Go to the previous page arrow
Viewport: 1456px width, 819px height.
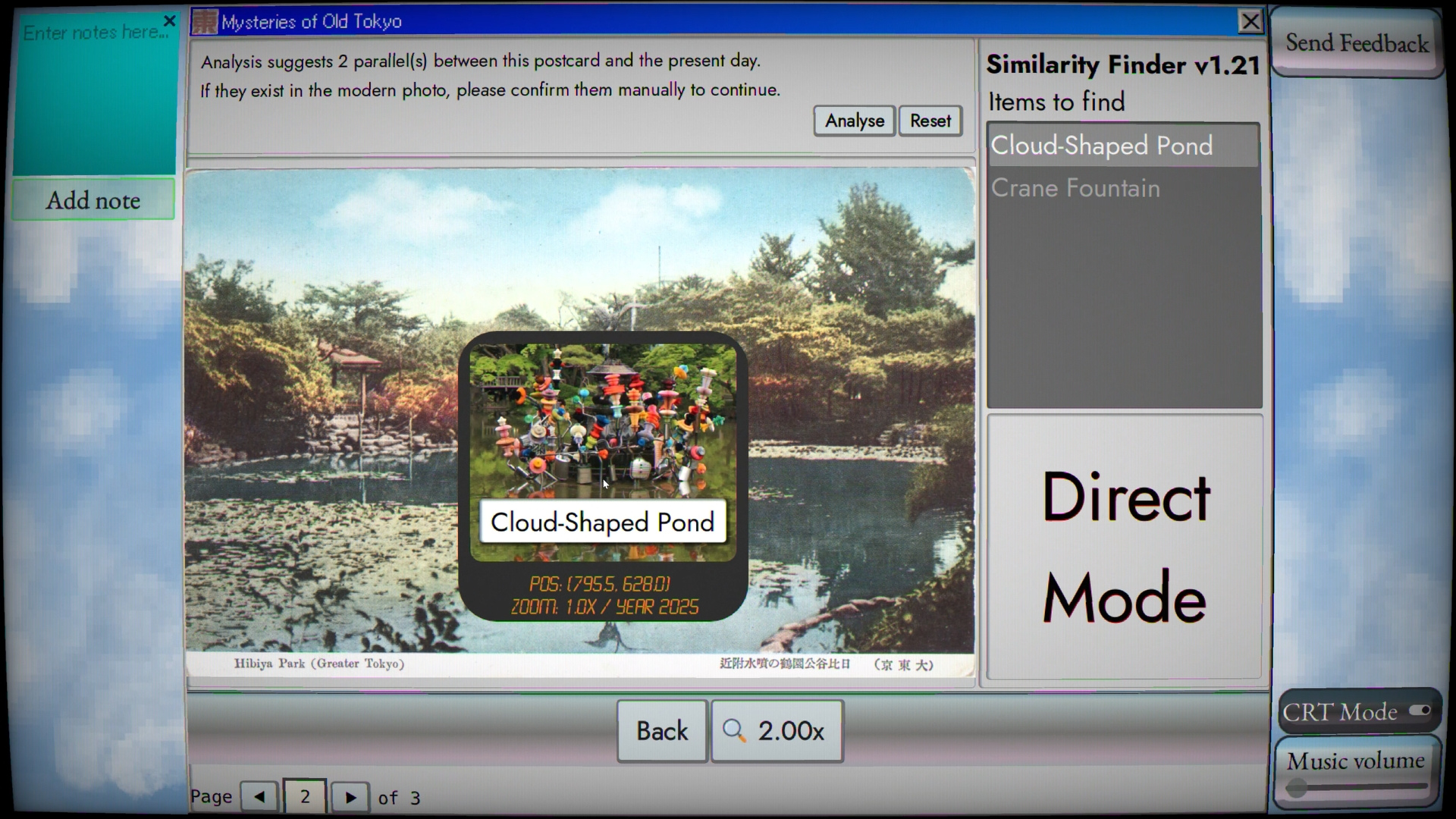click(259, 797)
